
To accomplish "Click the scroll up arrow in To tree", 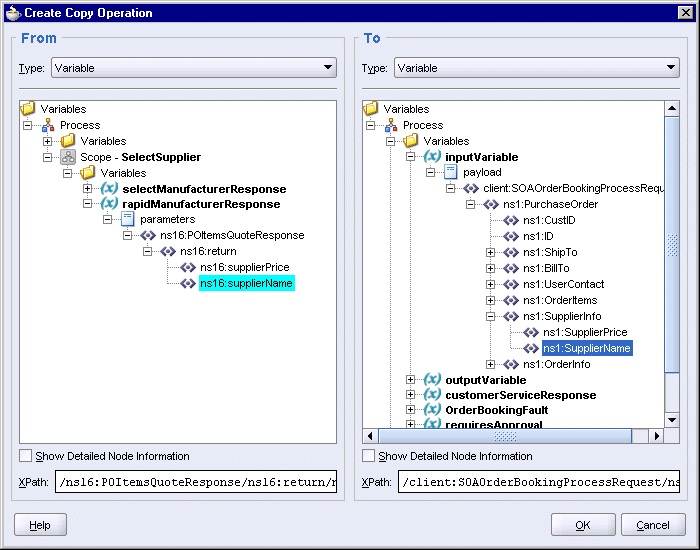I will pos(672,108).
